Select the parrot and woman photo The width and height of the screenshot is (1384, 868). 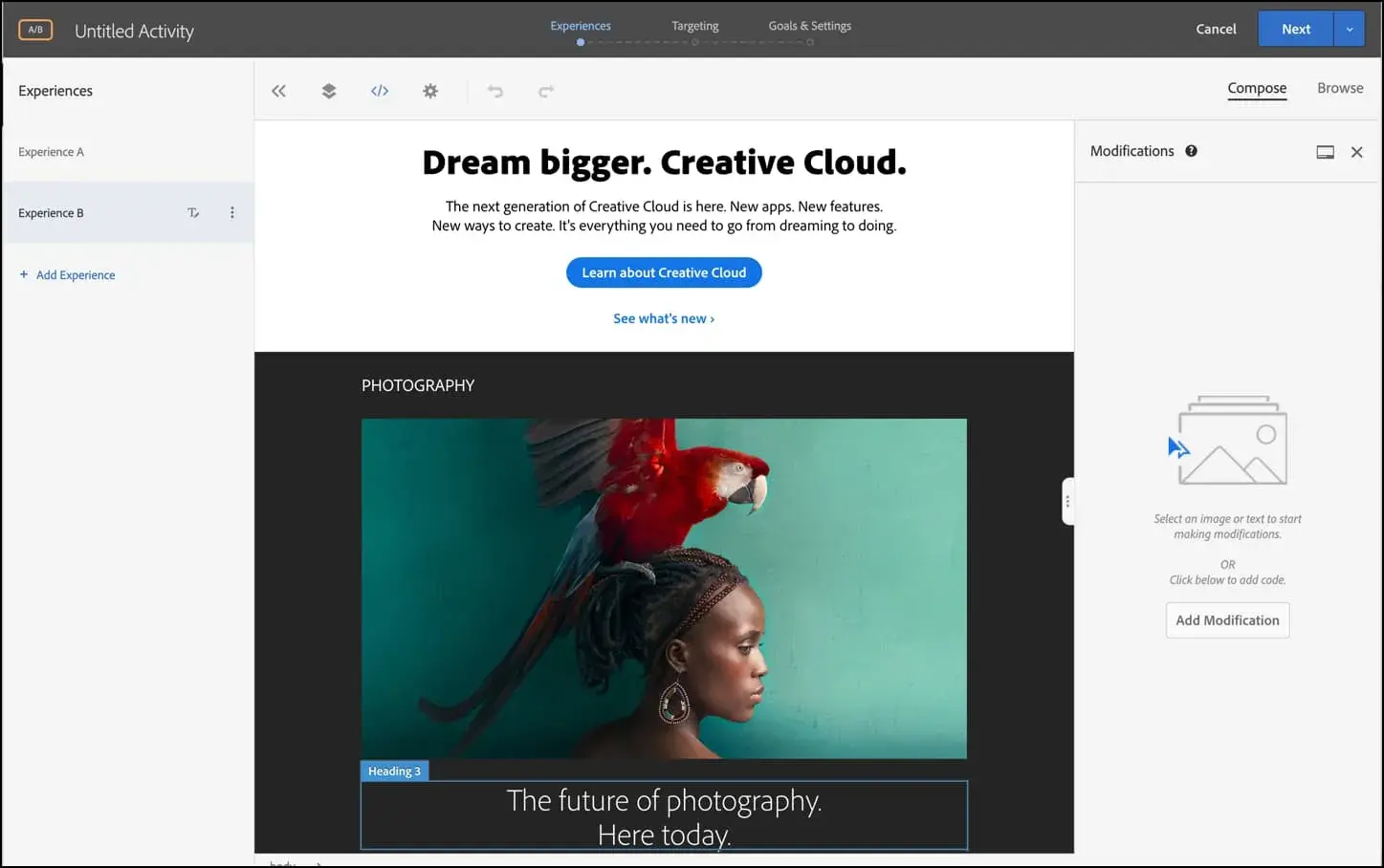pyautogui.click(x=664, y=589)
